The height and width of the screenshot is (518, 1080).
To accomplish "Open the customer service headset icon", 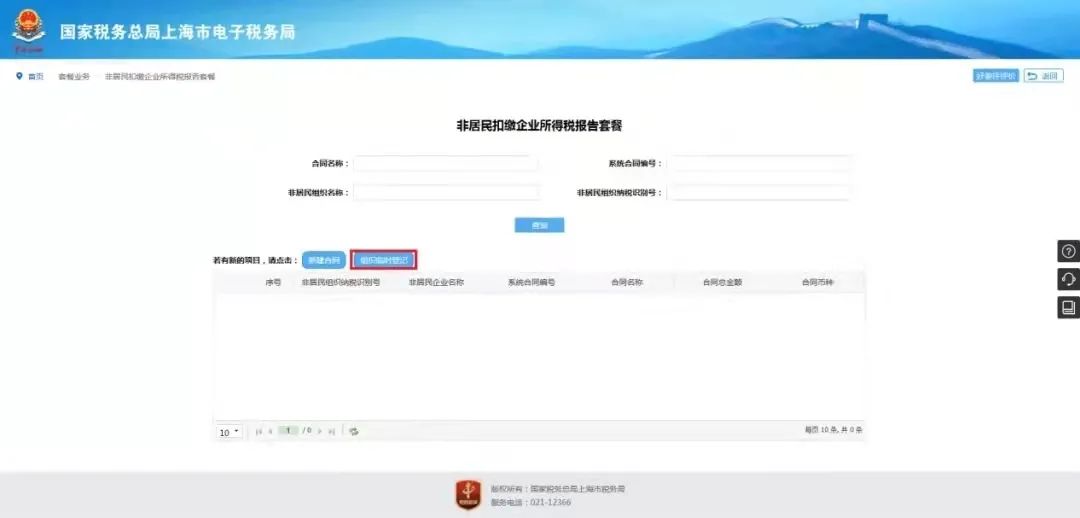I will [1068, 279].
